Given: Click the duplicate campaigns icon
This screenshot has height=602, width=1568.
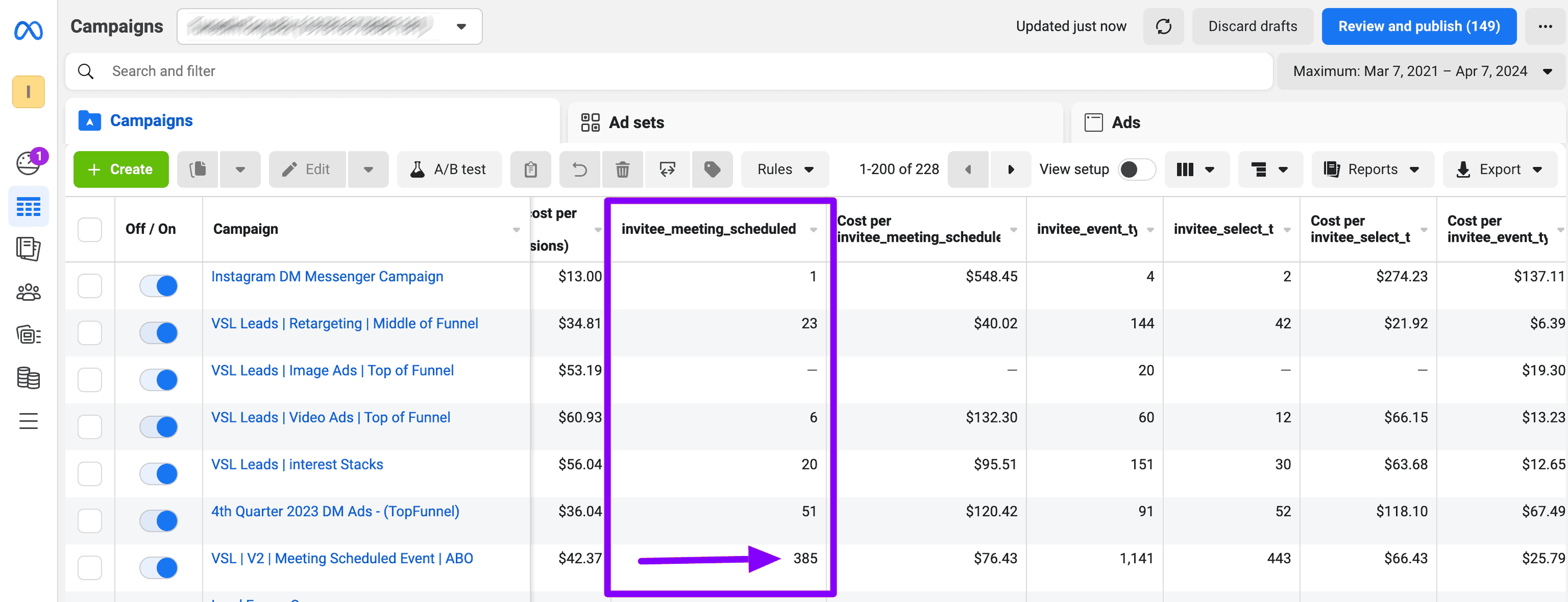Looking at the screenshot, I should click(x=198, y=169).
